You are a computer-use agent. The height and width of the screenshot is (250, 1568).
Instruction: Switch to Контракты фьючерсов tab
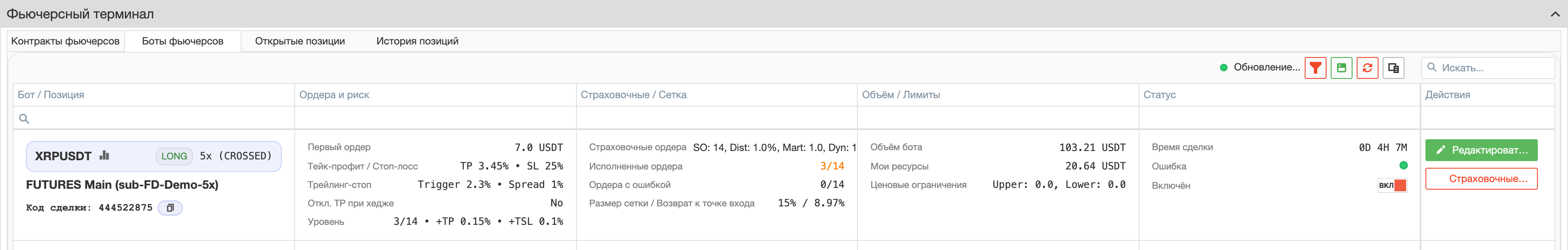(66, 42)
